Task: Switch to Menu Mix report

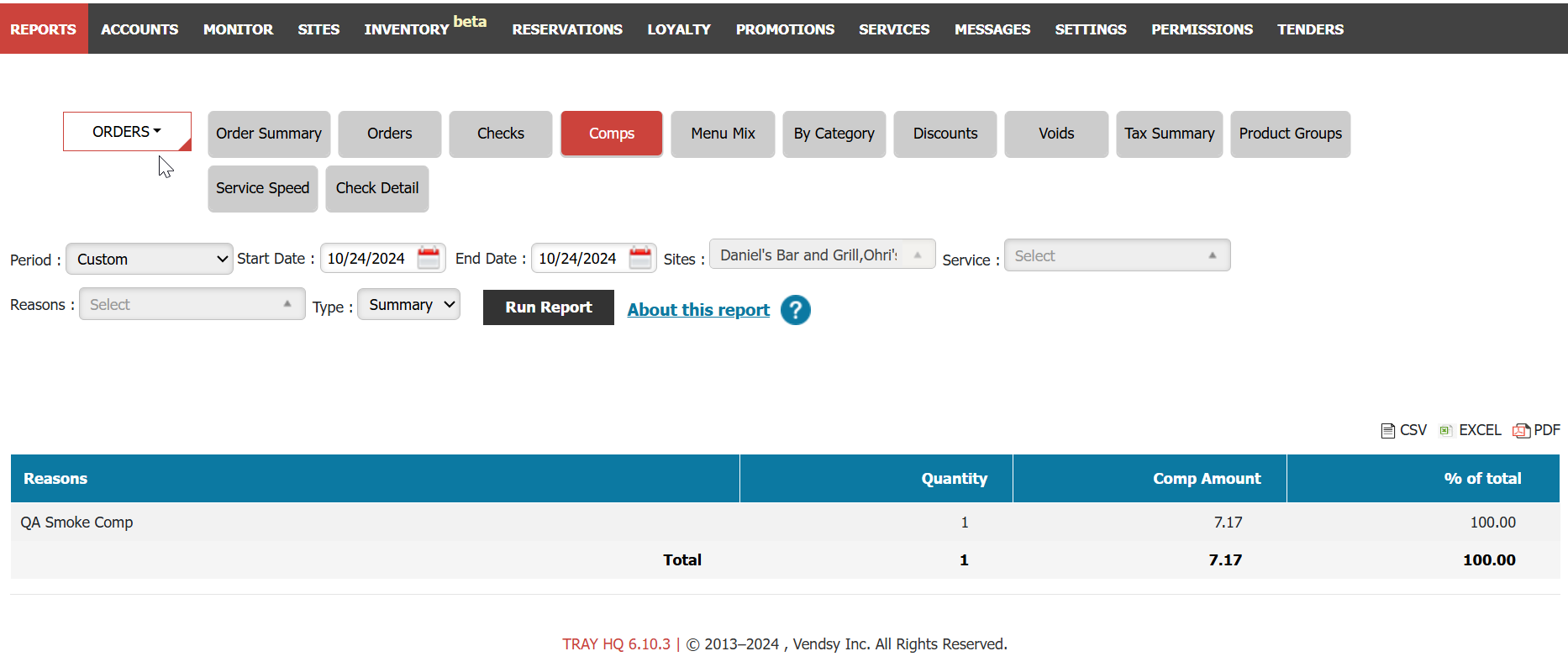Action: (723, 134)
